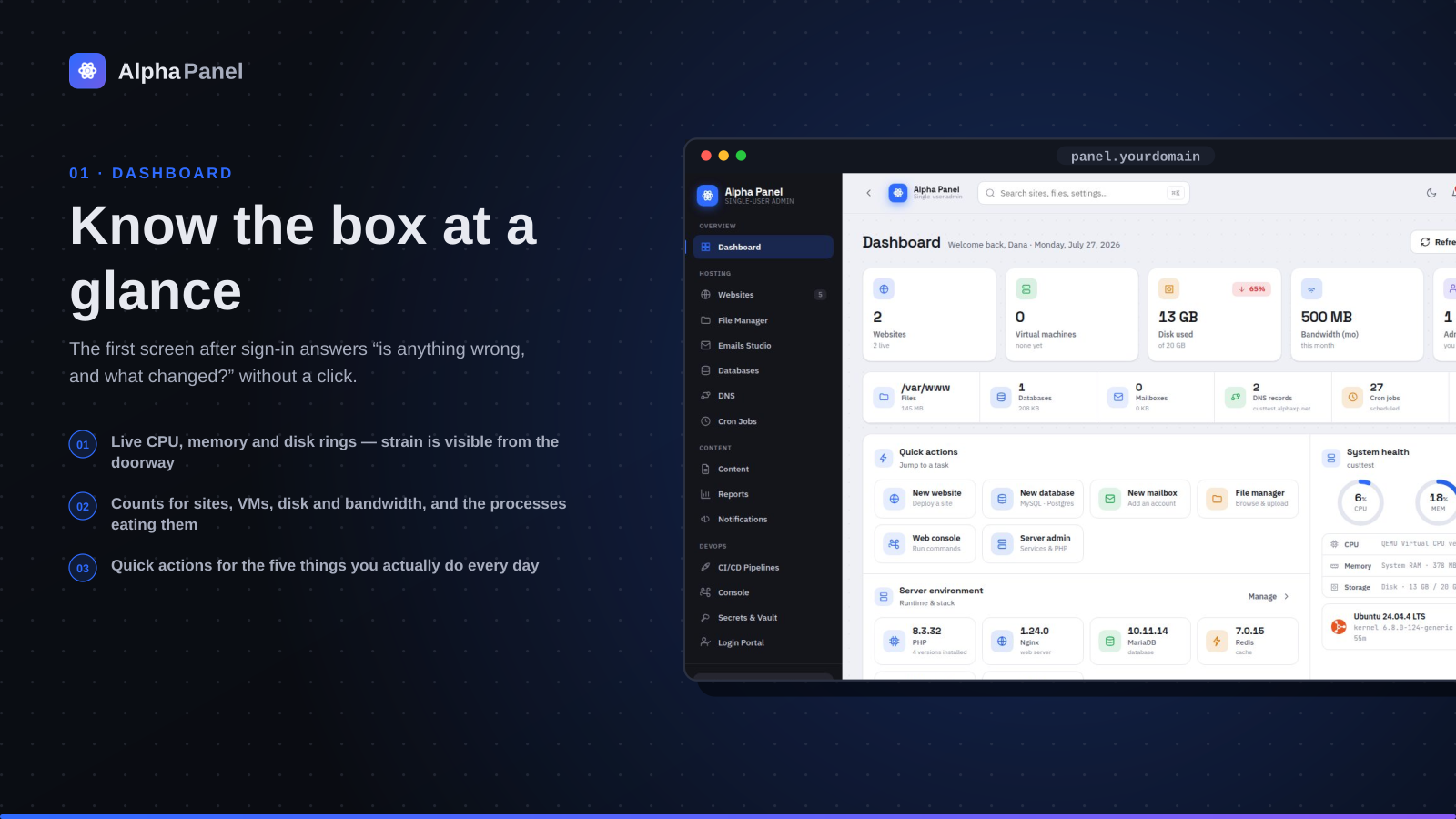Click the Manage link in Server environment
The width and height of the screenshot is (1456, 819).
coord(1262,597)
